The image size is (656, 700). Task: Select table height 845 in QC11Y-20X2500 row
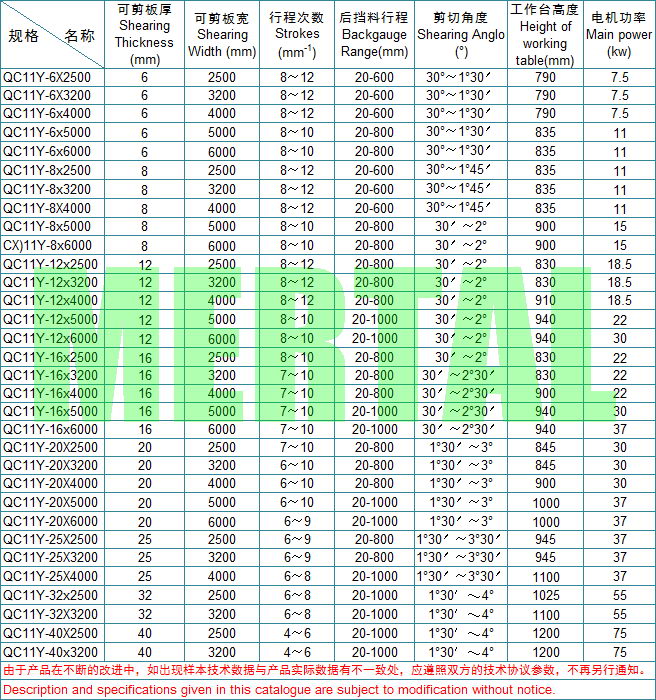545,447
